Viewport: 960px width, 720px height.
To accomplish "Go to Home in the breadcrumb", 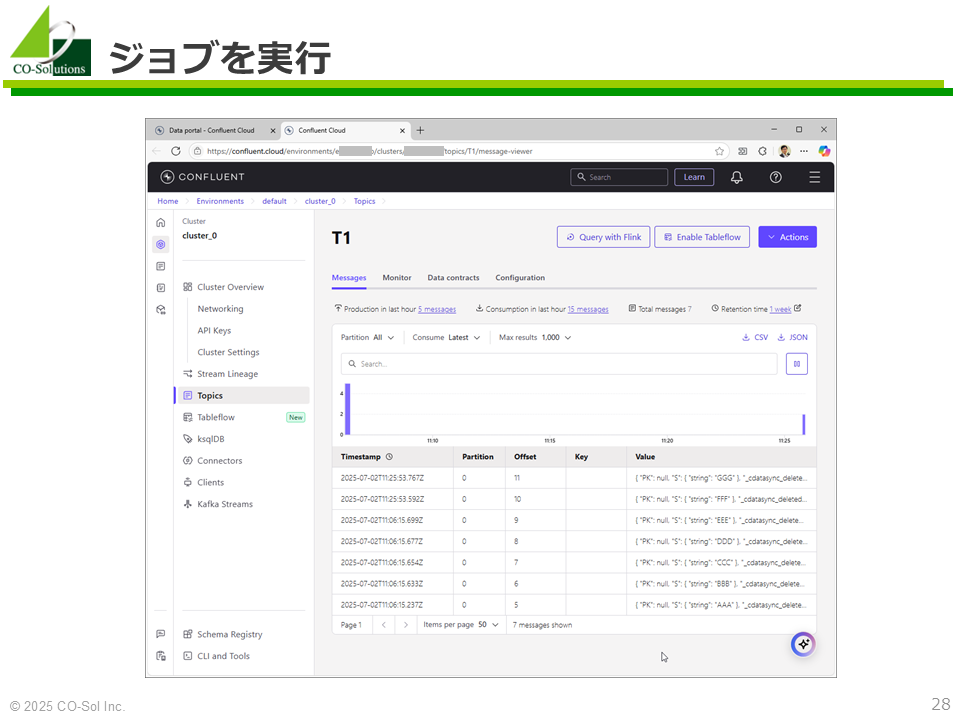I will [168, 201].
